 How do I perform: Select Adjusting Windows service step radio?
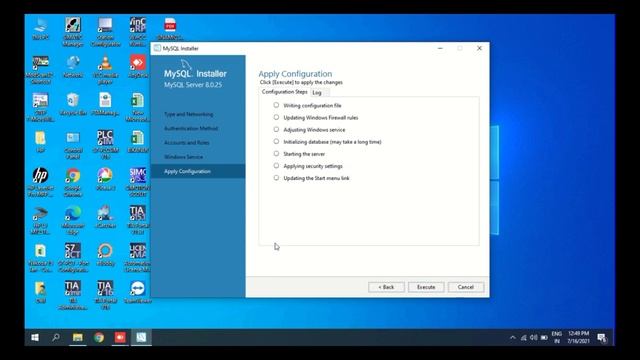pos(276,129)
